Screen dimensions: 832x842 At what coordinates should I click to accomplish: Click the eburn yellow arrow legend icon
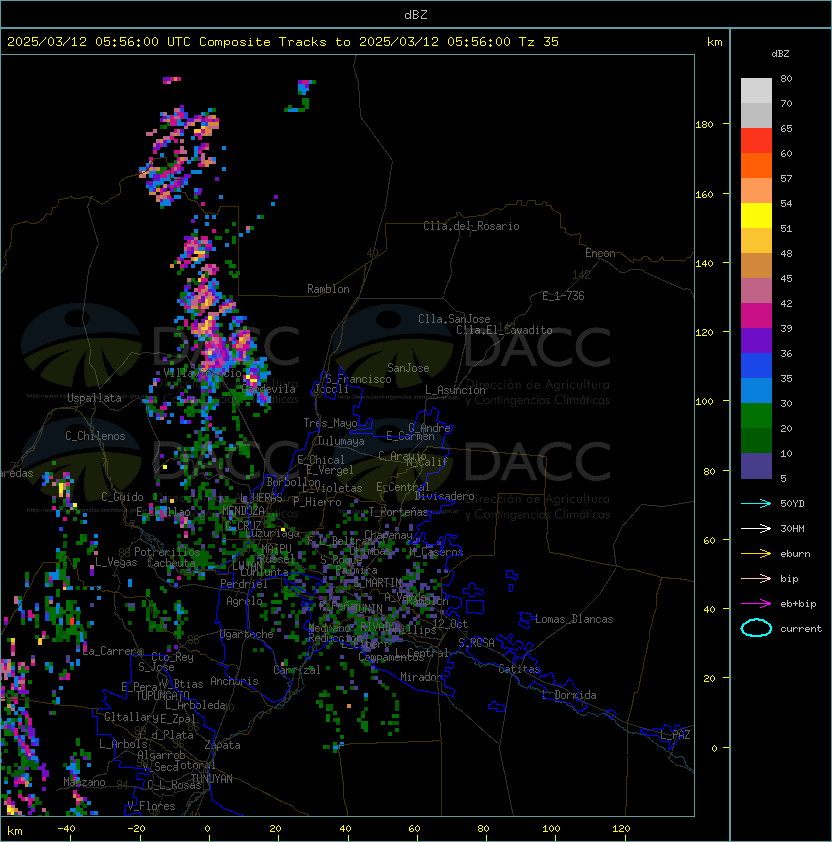tap(756, 554)
